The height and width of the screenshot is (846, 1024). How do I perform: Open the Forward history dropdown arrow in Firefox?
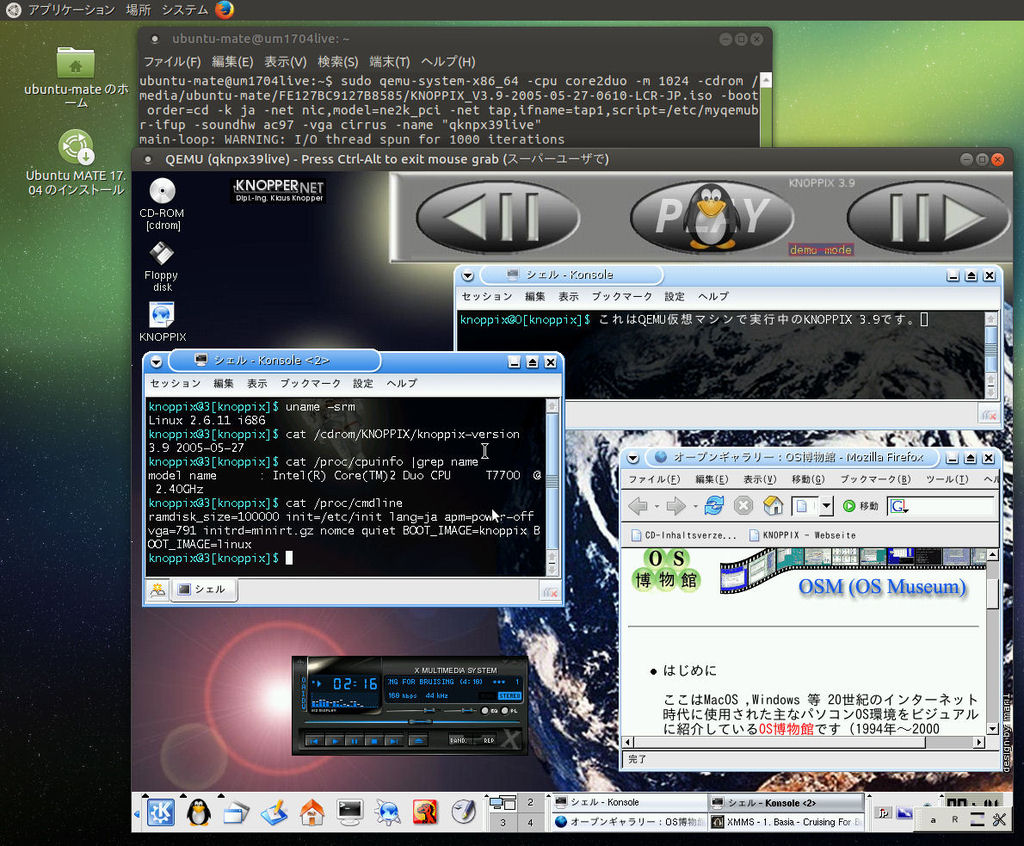(694, 506)
